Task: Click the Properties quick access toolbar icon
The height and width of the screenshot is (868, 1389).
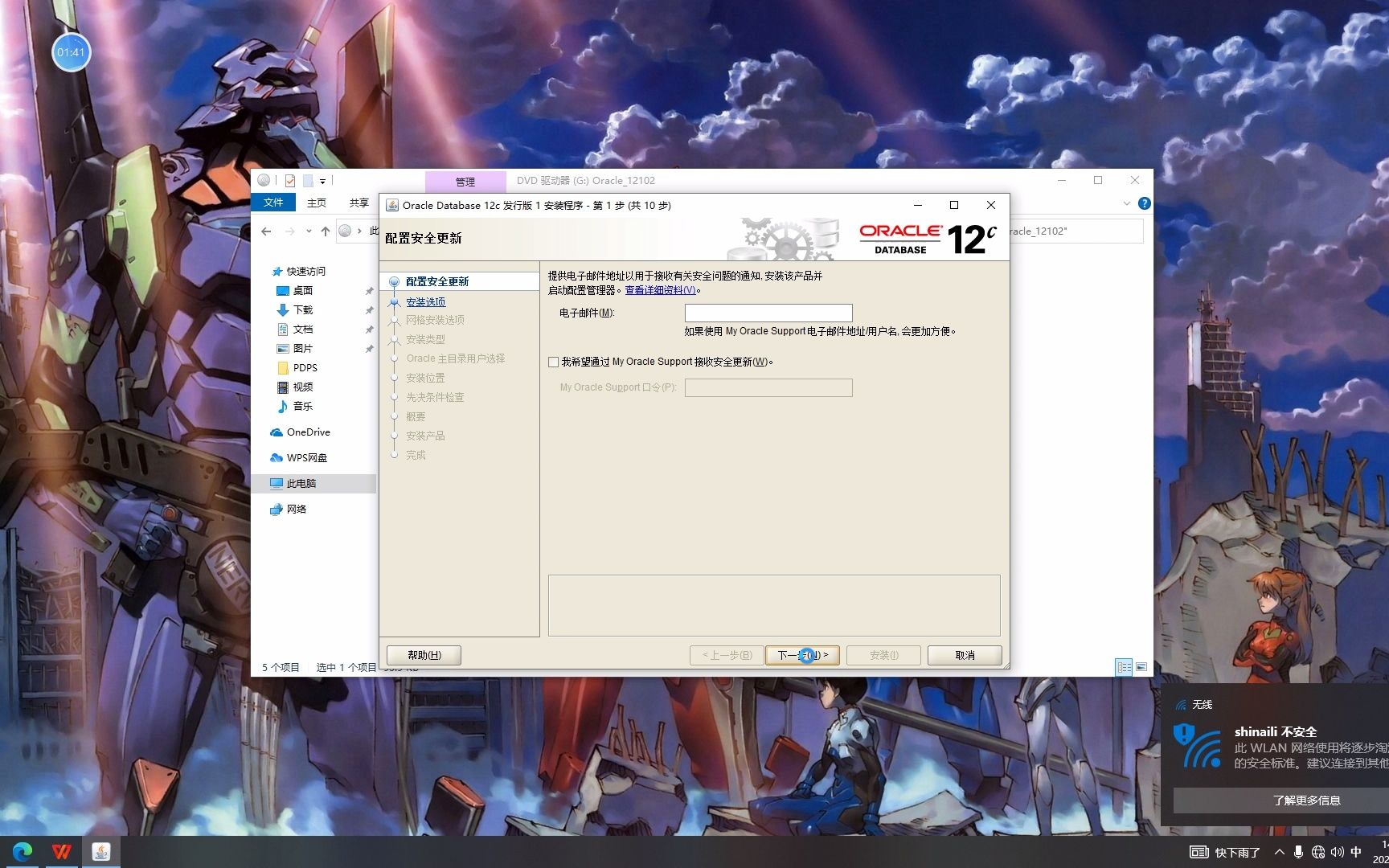Action: pyautogui.click(x=289, y=181)
